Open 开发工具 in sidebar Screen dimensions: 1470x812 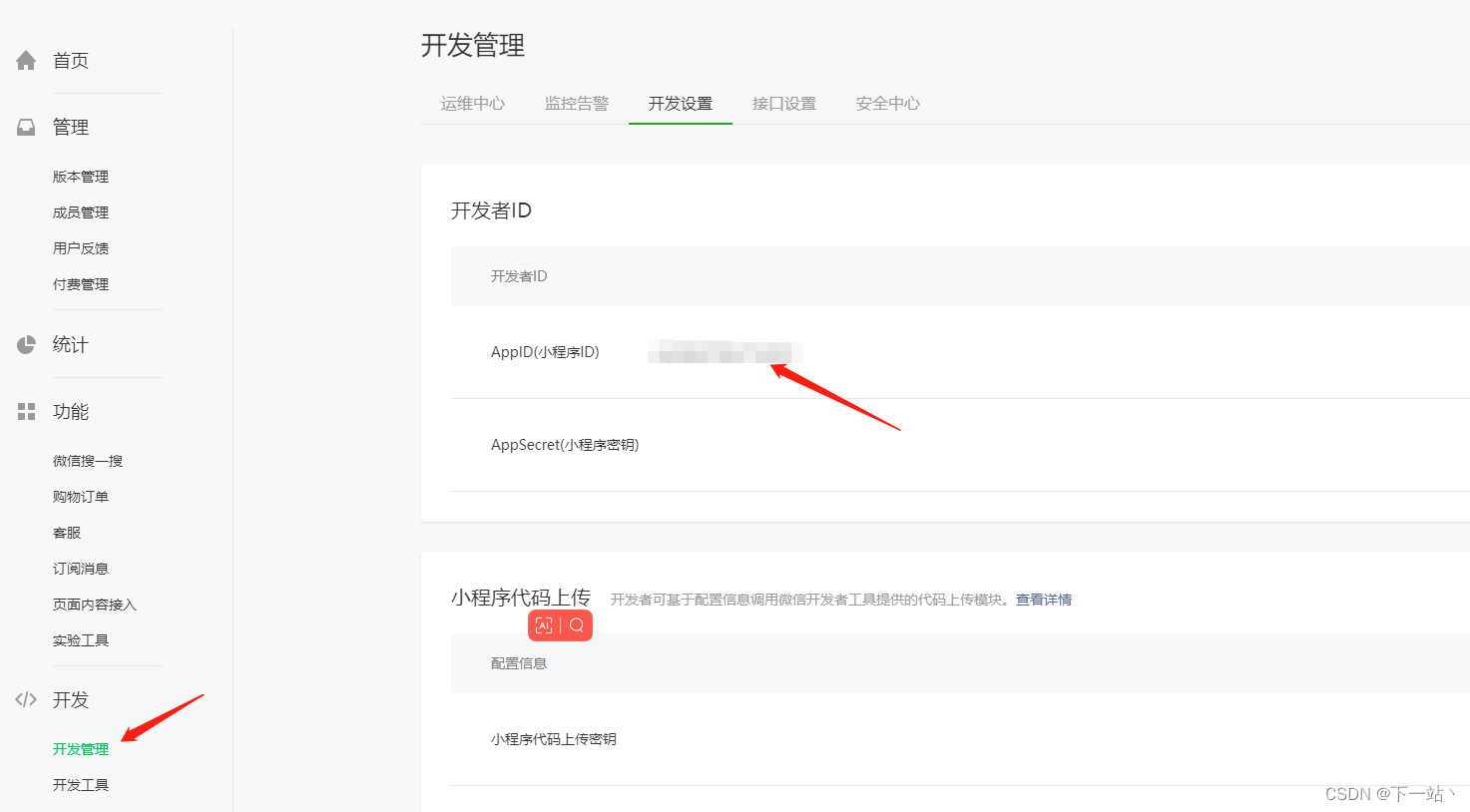(x=81, y=785)
